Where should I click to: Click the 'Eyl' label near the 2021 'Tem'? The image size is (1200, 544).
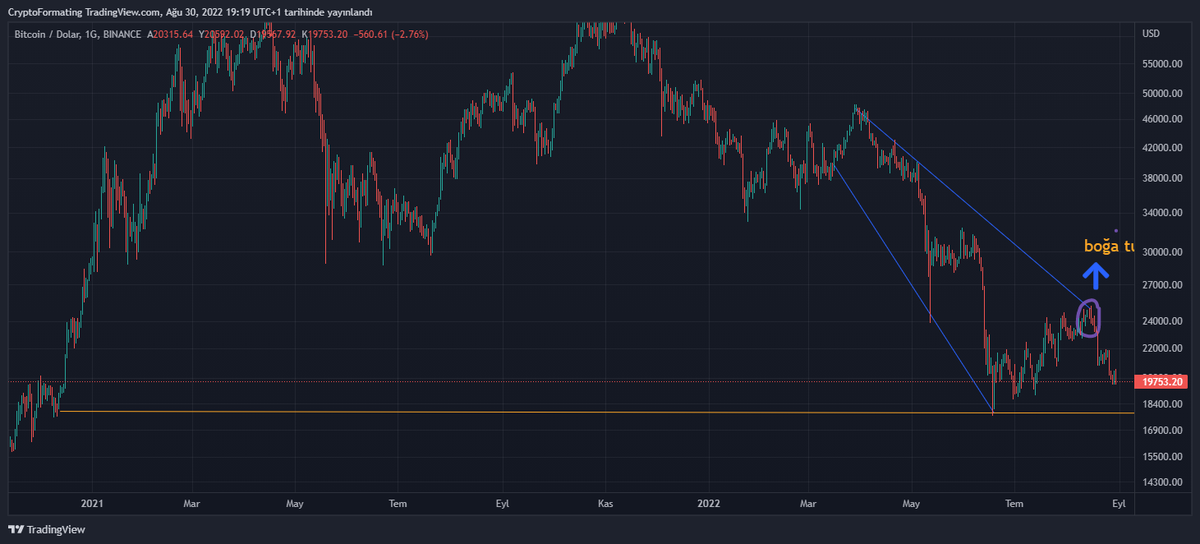click(x=502, y=504)
